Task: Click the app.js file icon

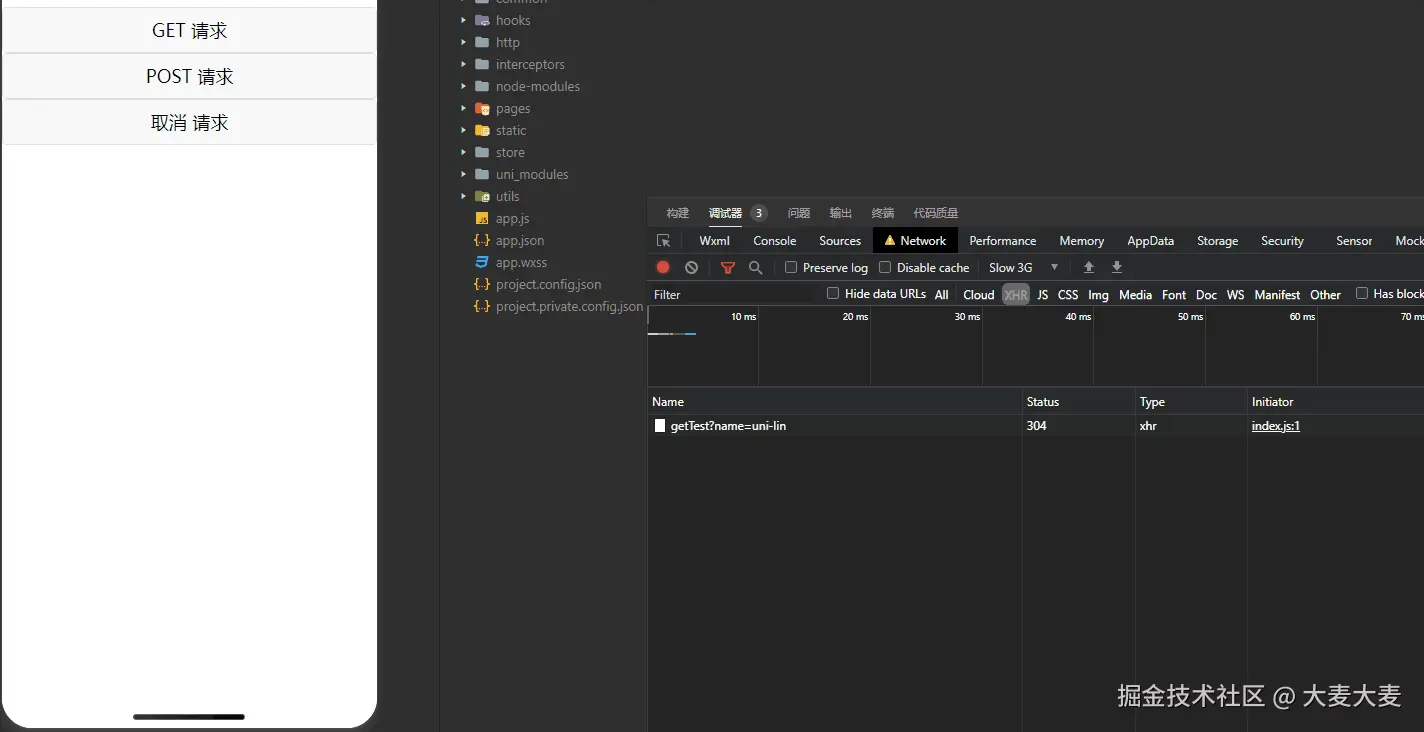Action: point(482,218)
